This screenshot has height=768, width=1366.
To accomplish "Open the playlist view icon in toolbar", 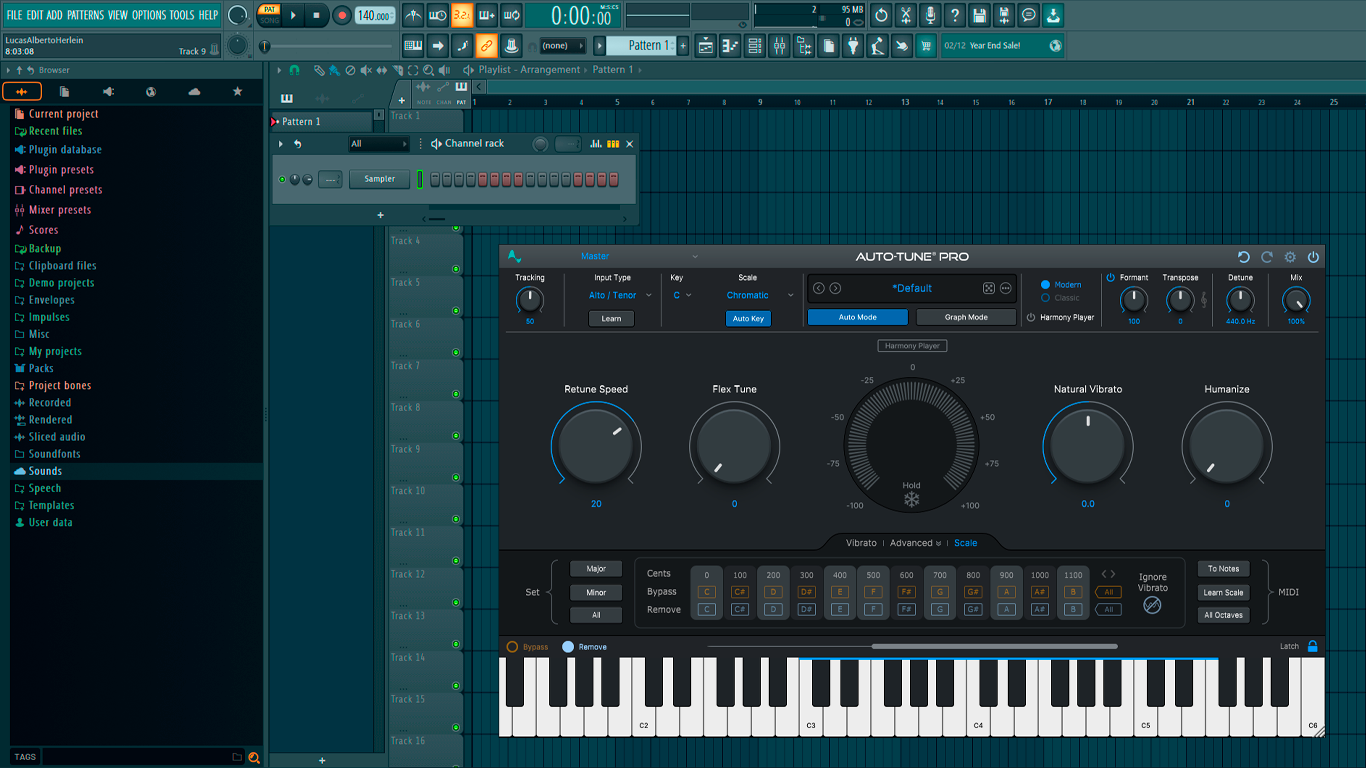I will tap(706, 46).
